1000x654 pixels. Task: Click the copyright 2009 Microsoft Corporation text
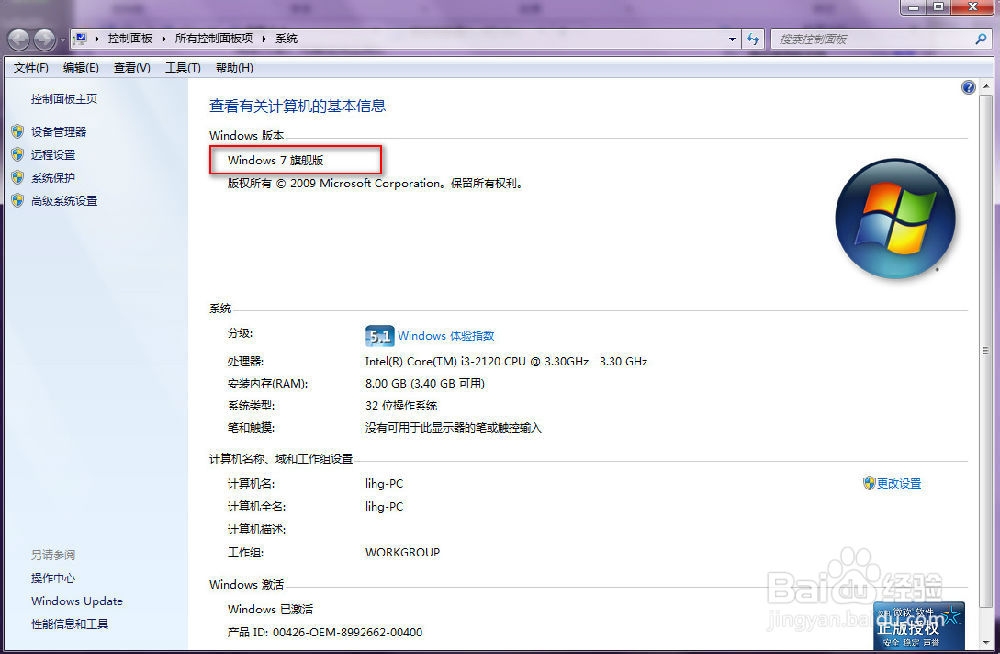(x=376, y=183)
